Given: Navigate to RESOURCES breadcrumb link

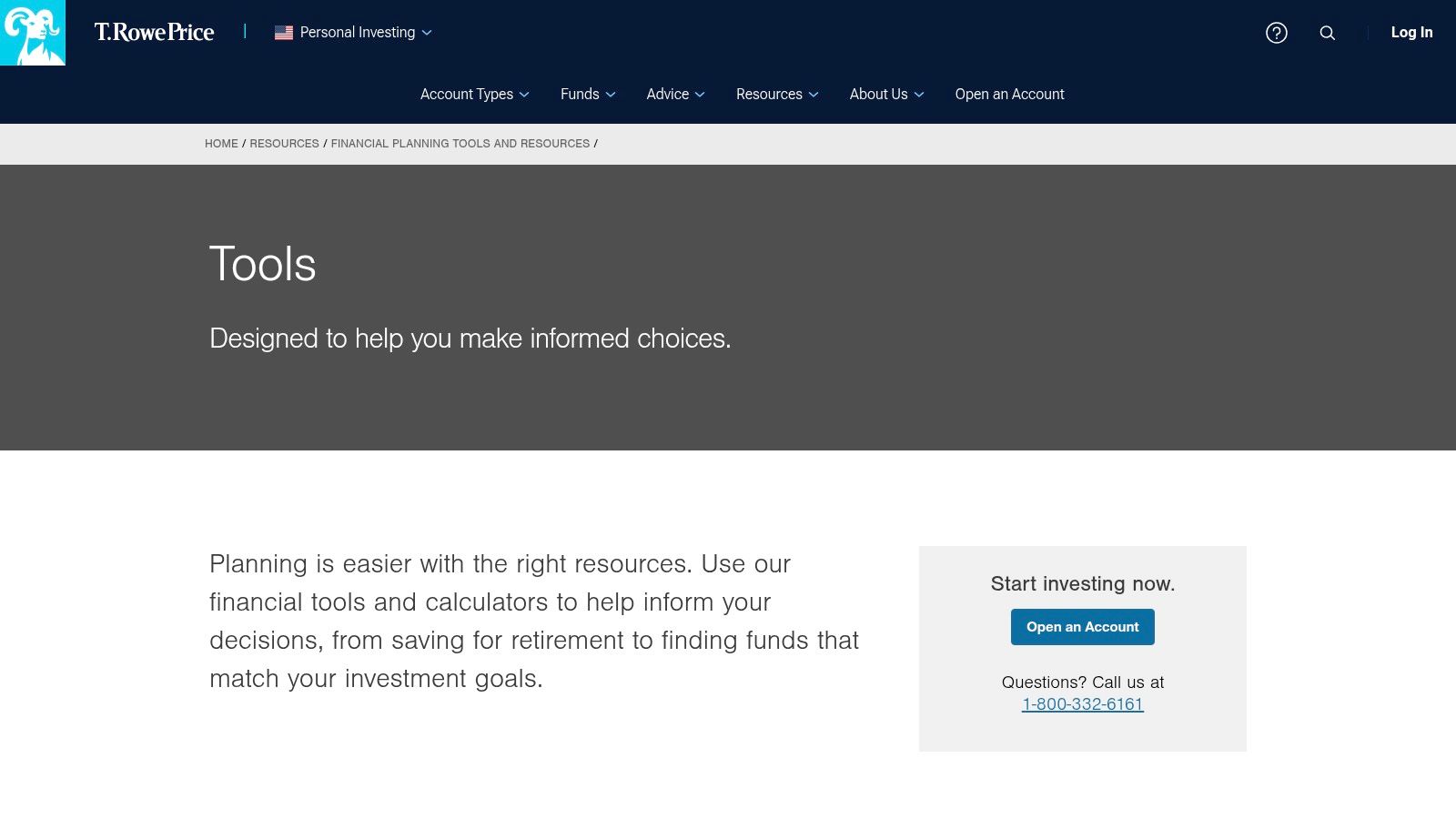Looking at the screenshot, I should pos(284,144).
